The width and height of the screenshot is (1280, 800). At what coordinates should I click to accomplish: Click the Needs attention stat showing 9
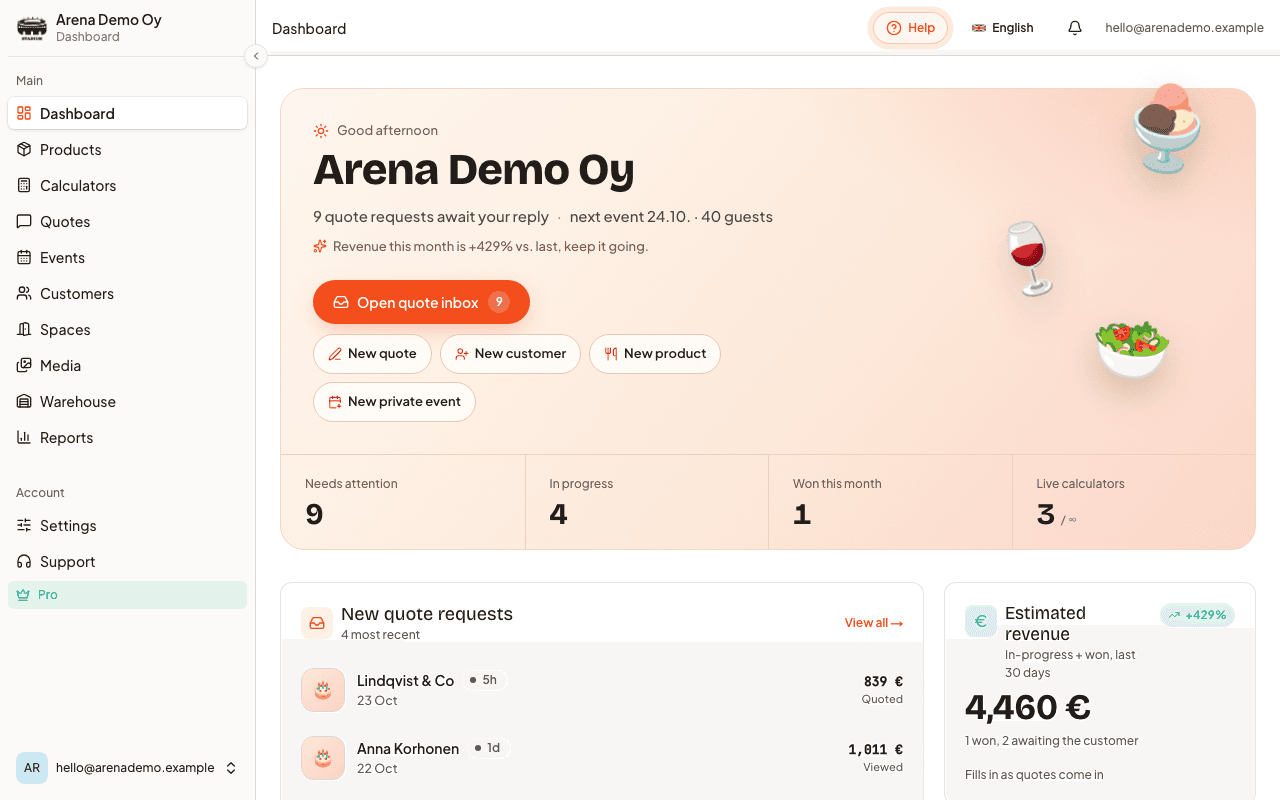[403, 503]
